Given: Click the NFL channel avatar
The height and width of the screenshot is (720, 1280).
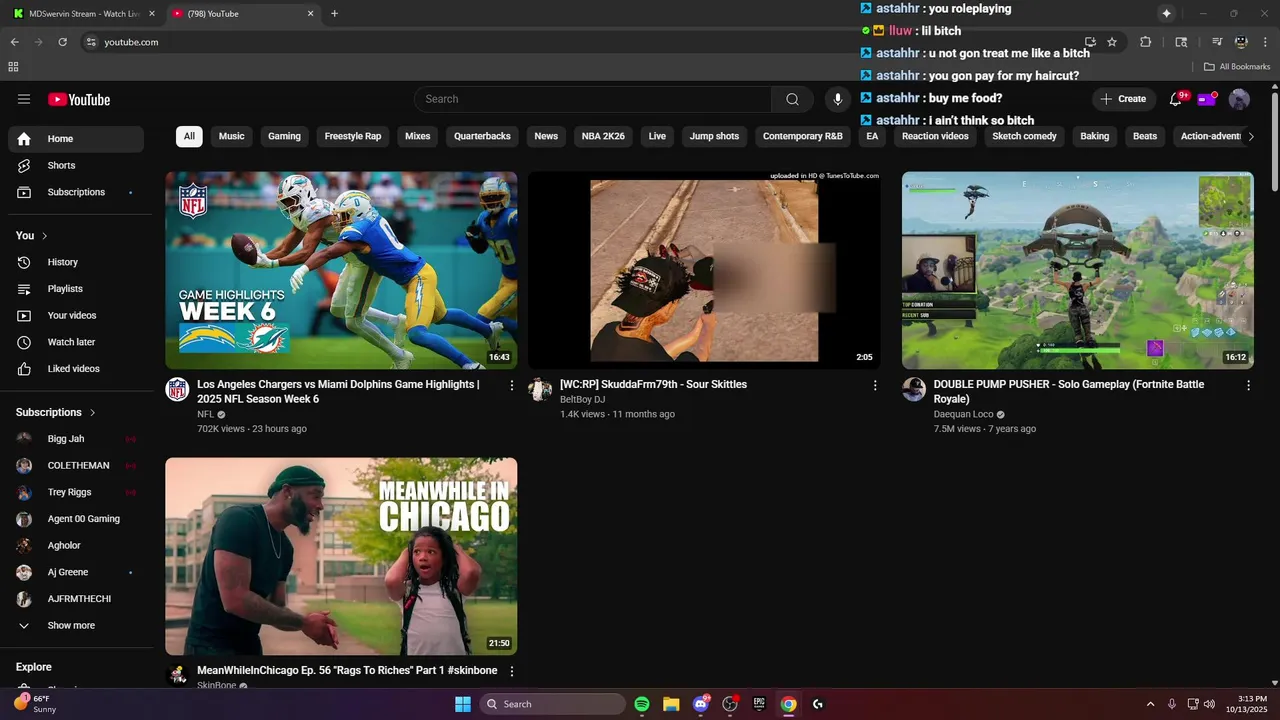Looking at the screenshot, I should 177,389.
